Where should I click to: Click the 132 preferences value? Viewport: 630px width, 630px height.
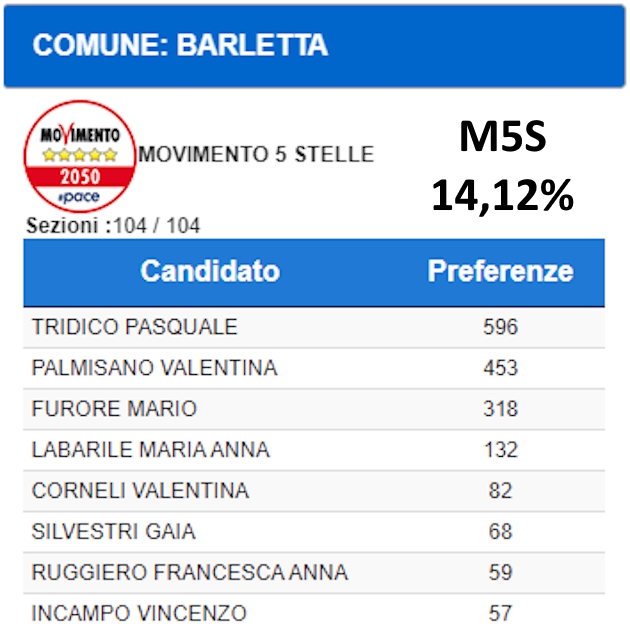[501, 450]
